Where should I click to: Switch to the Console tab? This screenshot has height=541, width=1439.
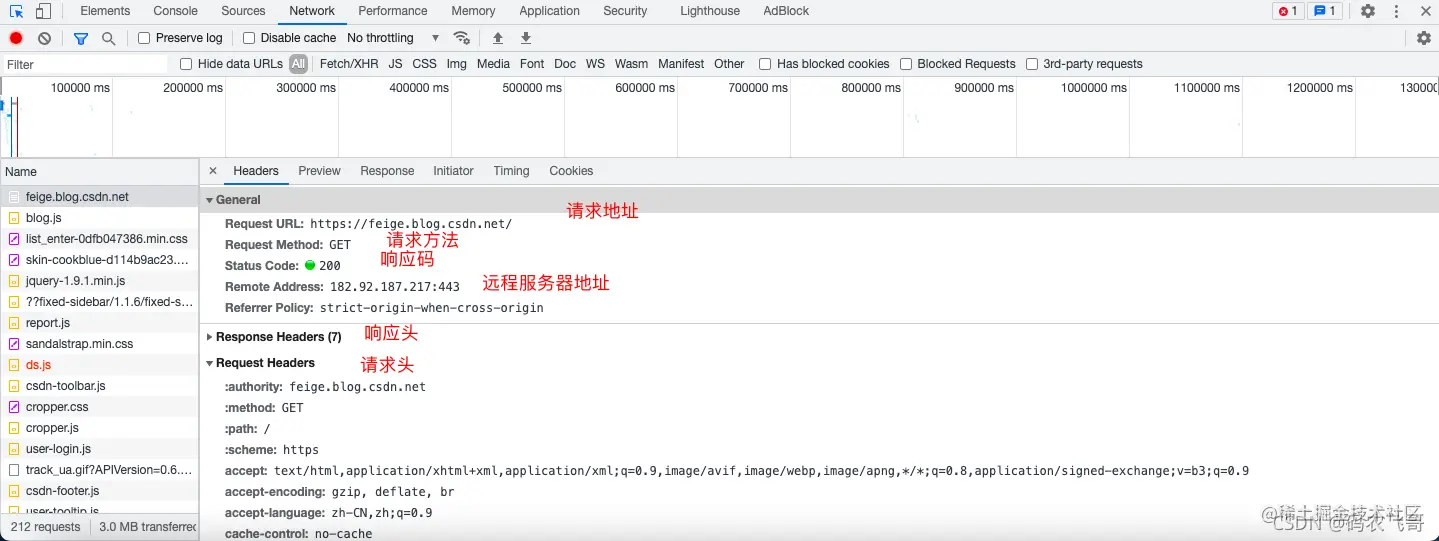(x=175, y=11)
